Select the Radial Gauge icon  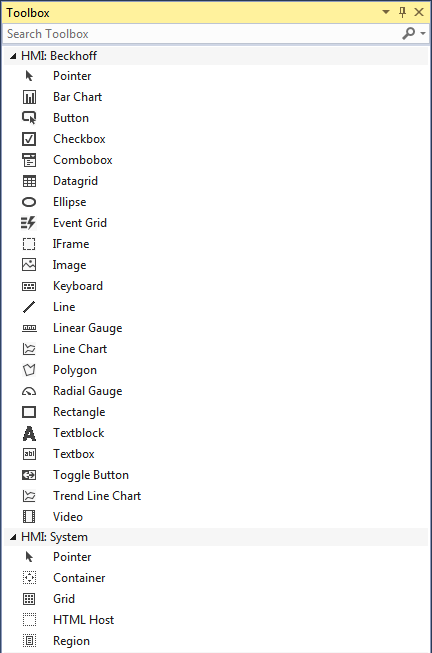29,391
